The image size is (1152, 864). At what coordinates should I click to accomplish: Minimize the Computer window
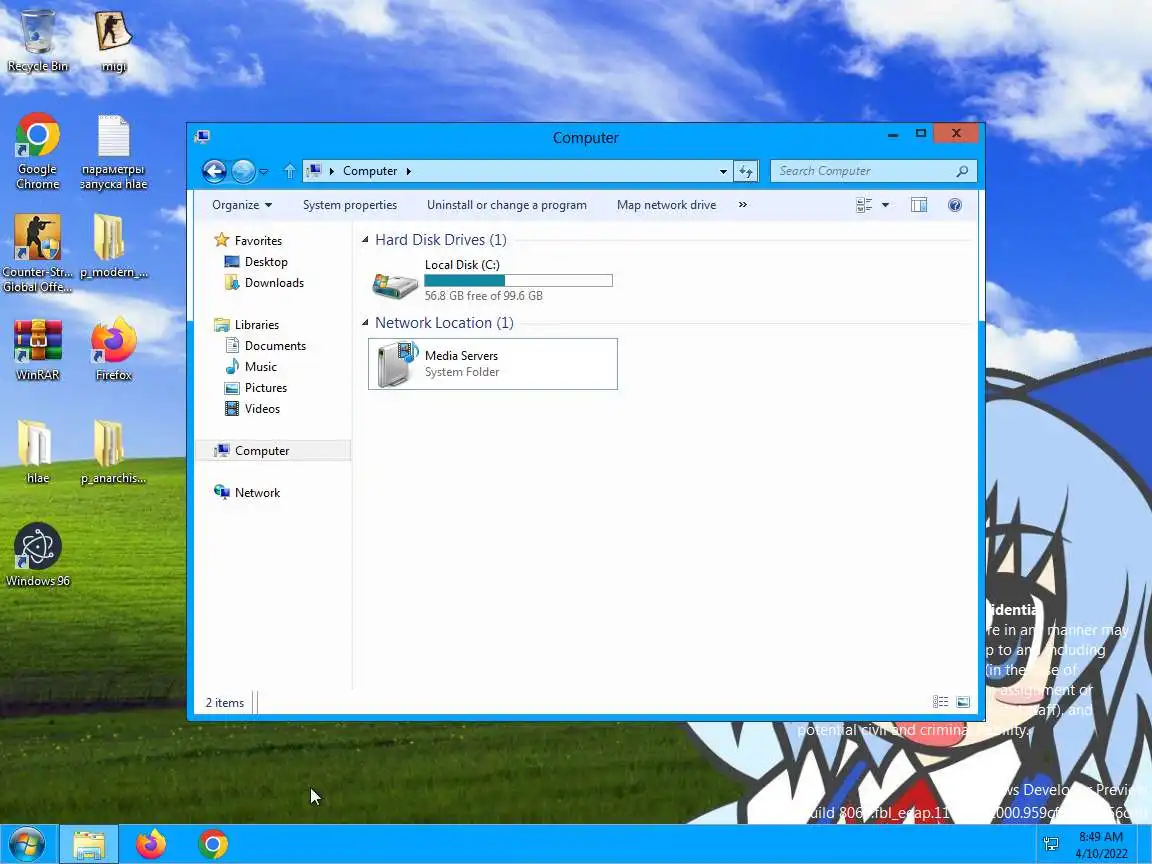pos(893,134)
